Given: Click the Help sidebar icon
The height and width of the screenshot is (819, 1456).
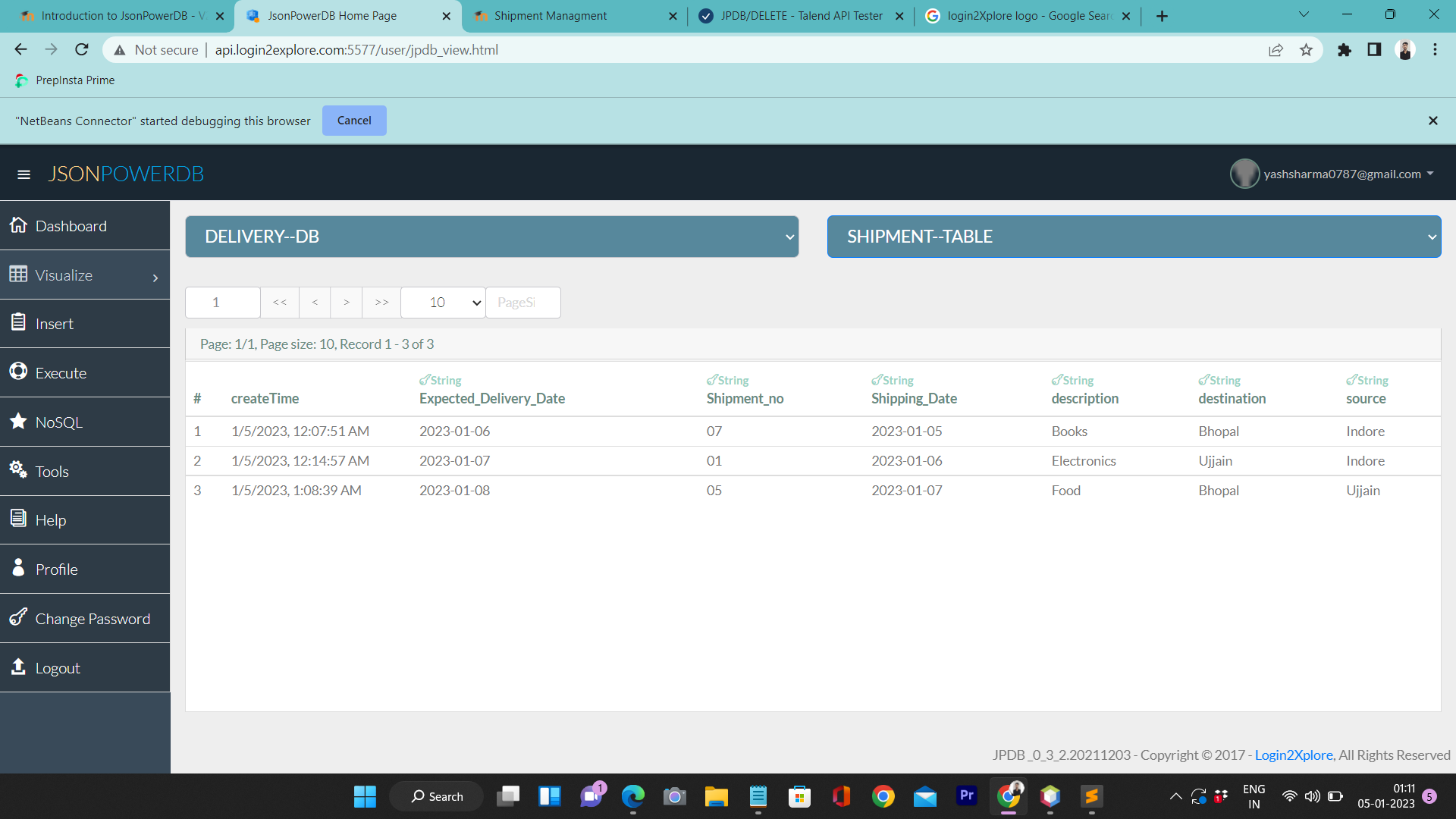Looking at the screenshot, I should [x=18, y=519].
